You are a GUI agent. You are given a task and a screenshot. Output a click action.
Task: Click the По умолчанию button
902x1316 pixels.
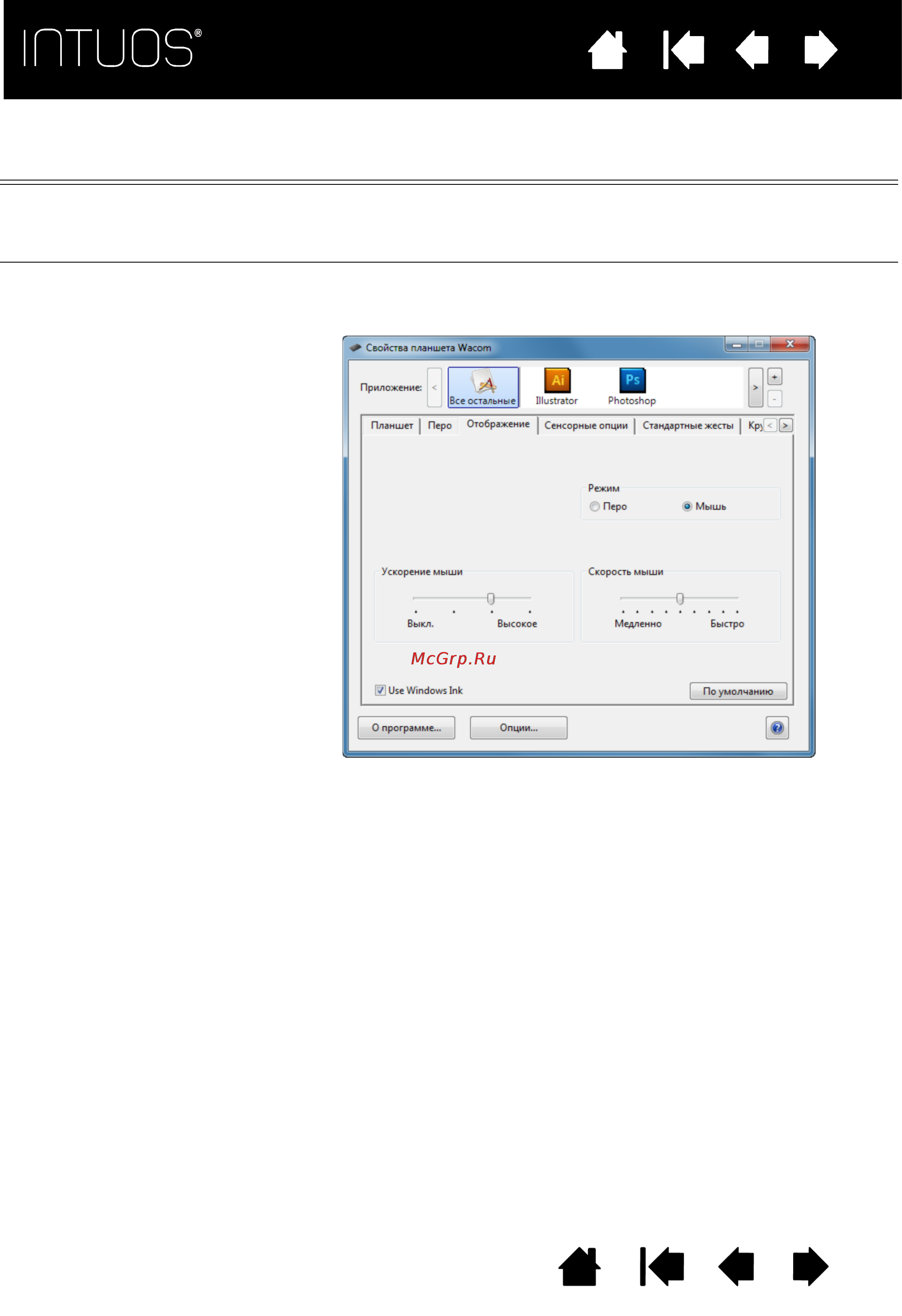tap(738, 691)
